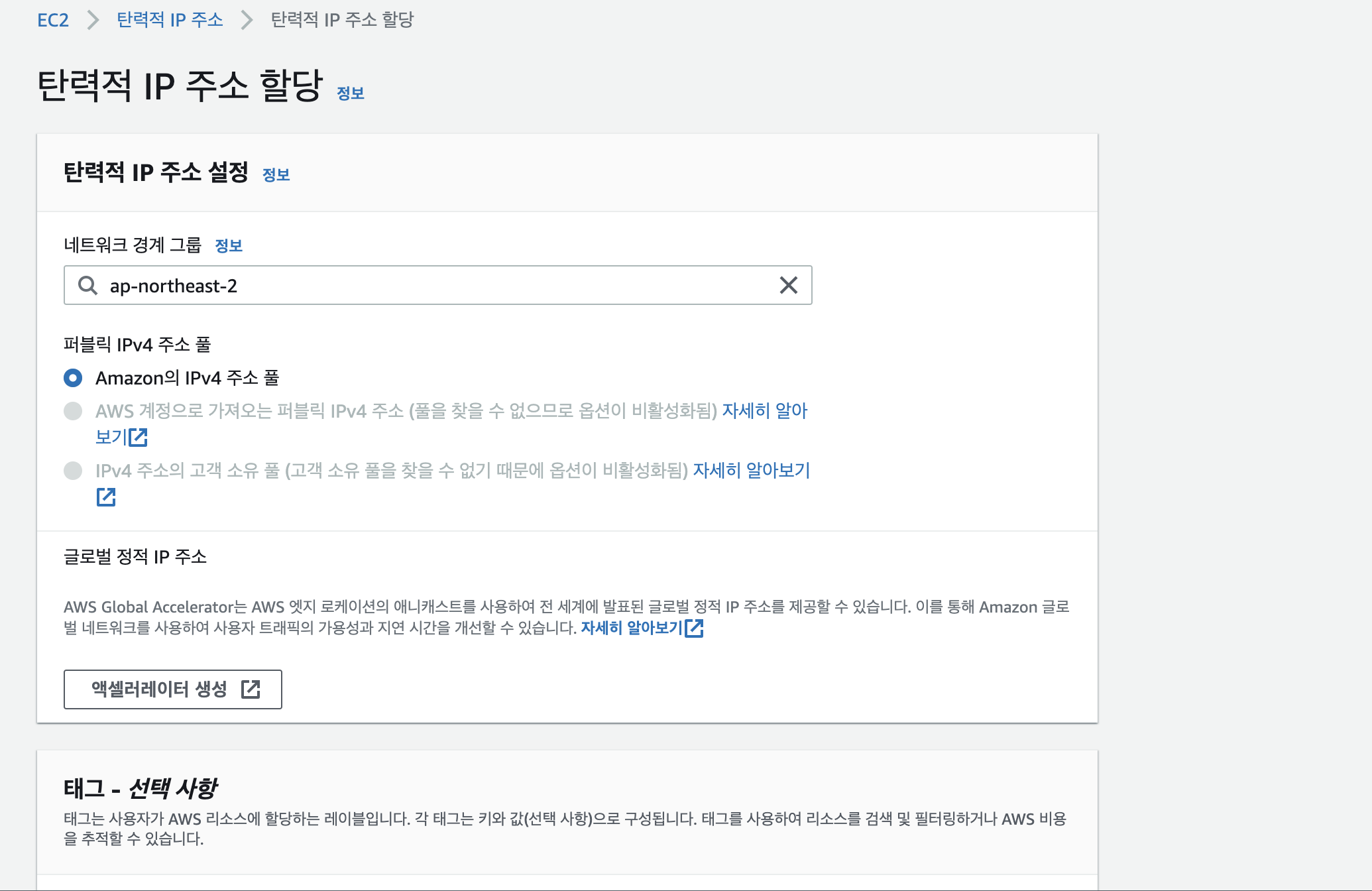Click the 글로벌 정적 IP 주소 heading
The height and width of the screenshot is (891, 1372).
click(x=135, y=557)
